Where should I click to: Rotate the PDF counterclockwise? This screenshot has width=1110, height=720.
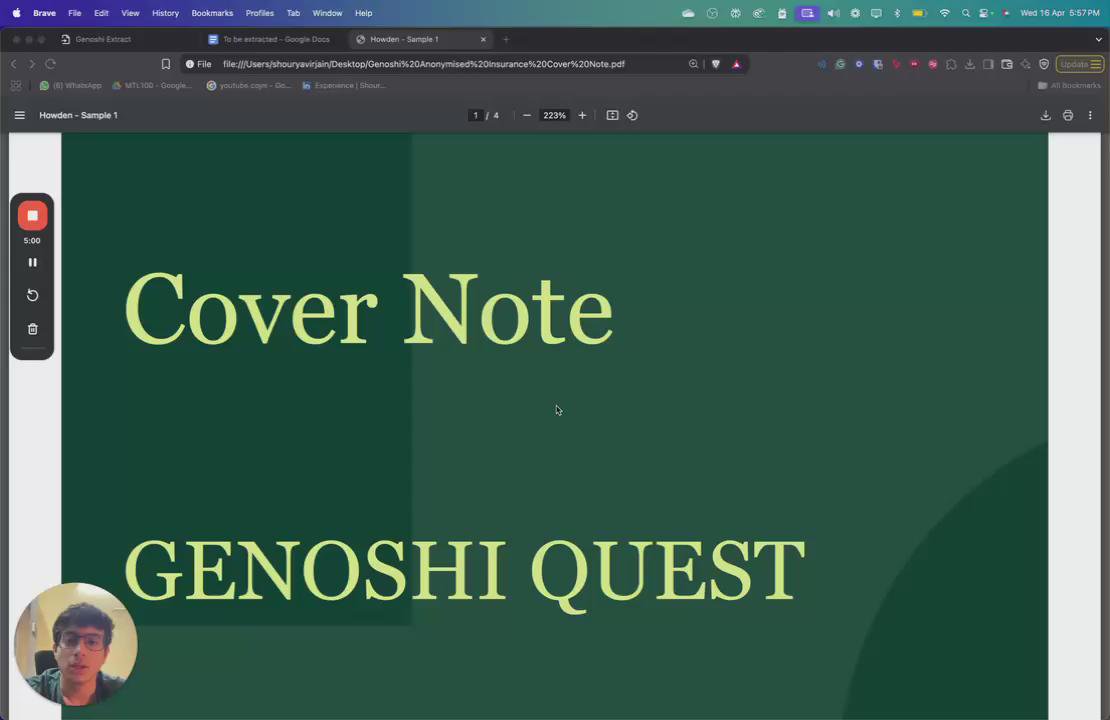632,115
